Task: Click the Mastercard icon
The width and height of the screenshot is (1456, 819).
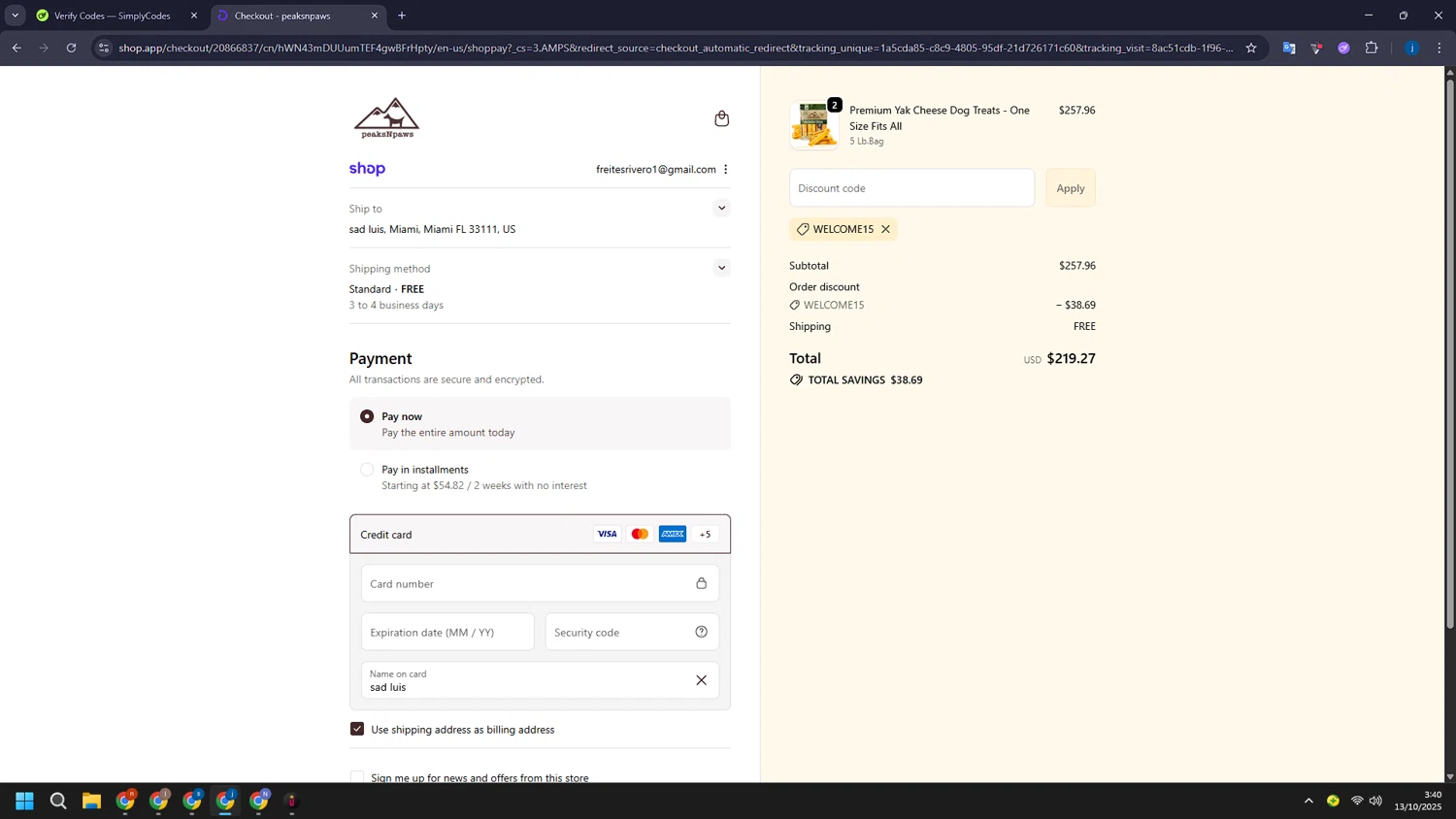Action: [x=640, y=534]
